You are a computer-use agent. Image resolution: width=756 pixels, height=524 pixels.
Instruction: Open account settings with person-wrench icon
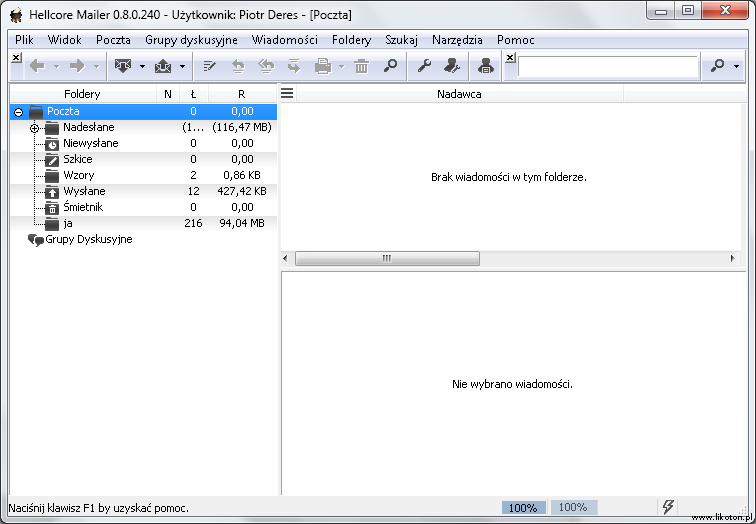pyautogui.click(x=452, y=66)
